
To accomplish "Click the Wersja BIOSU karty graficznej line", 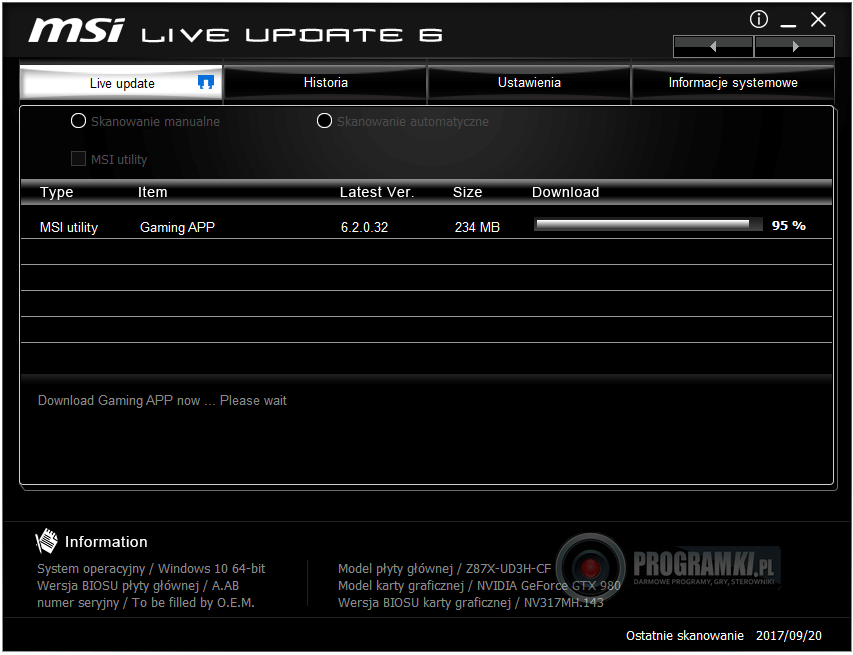I will [471, 603].
